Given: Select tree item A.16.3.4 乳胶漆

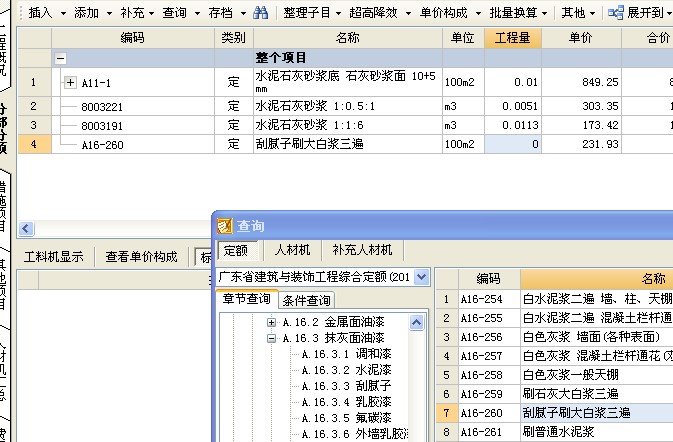Looking at the screenshot, I should pyautogui.click(x=346, y=402).
